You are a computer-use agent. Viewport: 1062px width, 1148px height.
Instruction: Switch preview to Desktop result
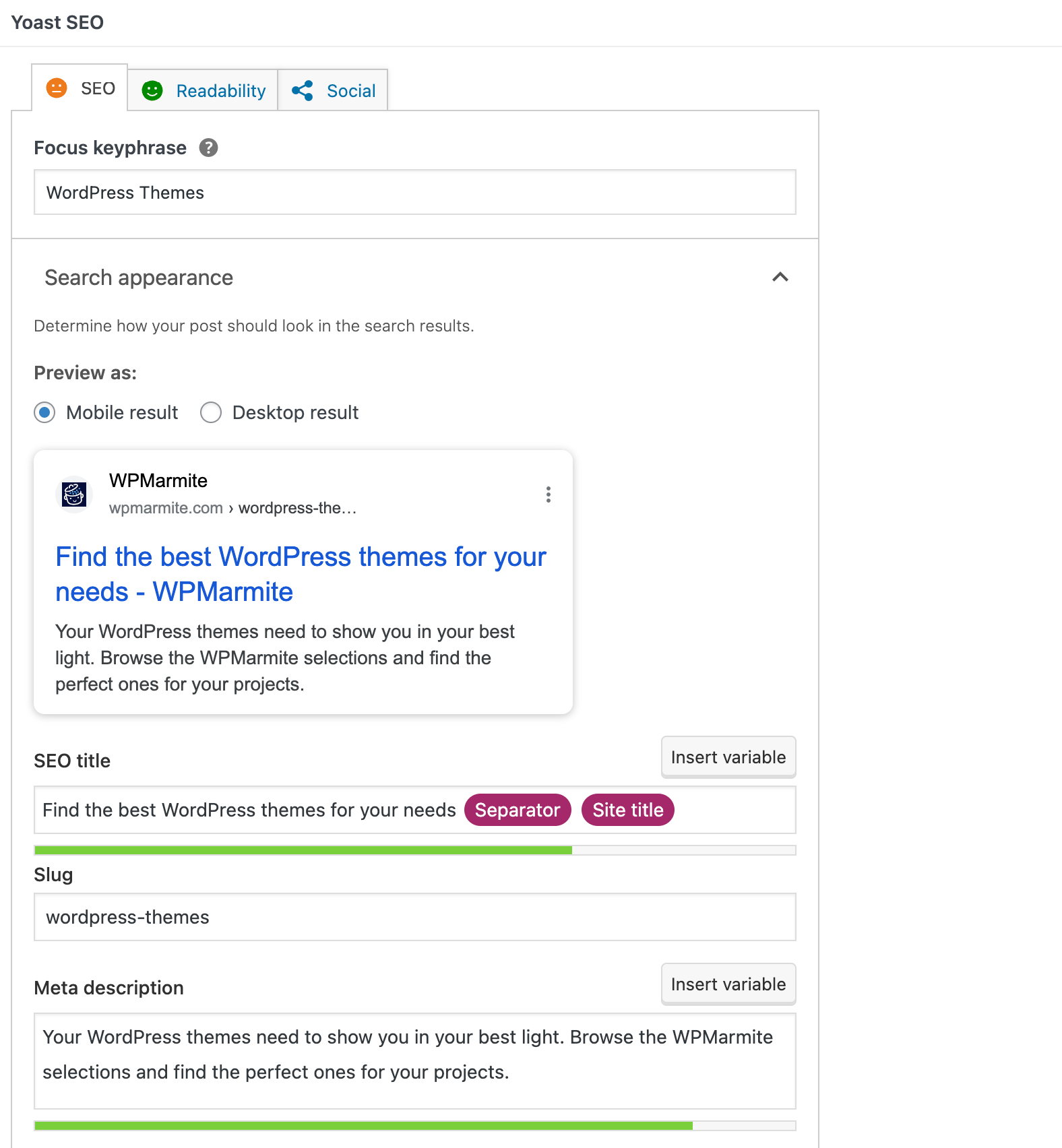(211, 412)
